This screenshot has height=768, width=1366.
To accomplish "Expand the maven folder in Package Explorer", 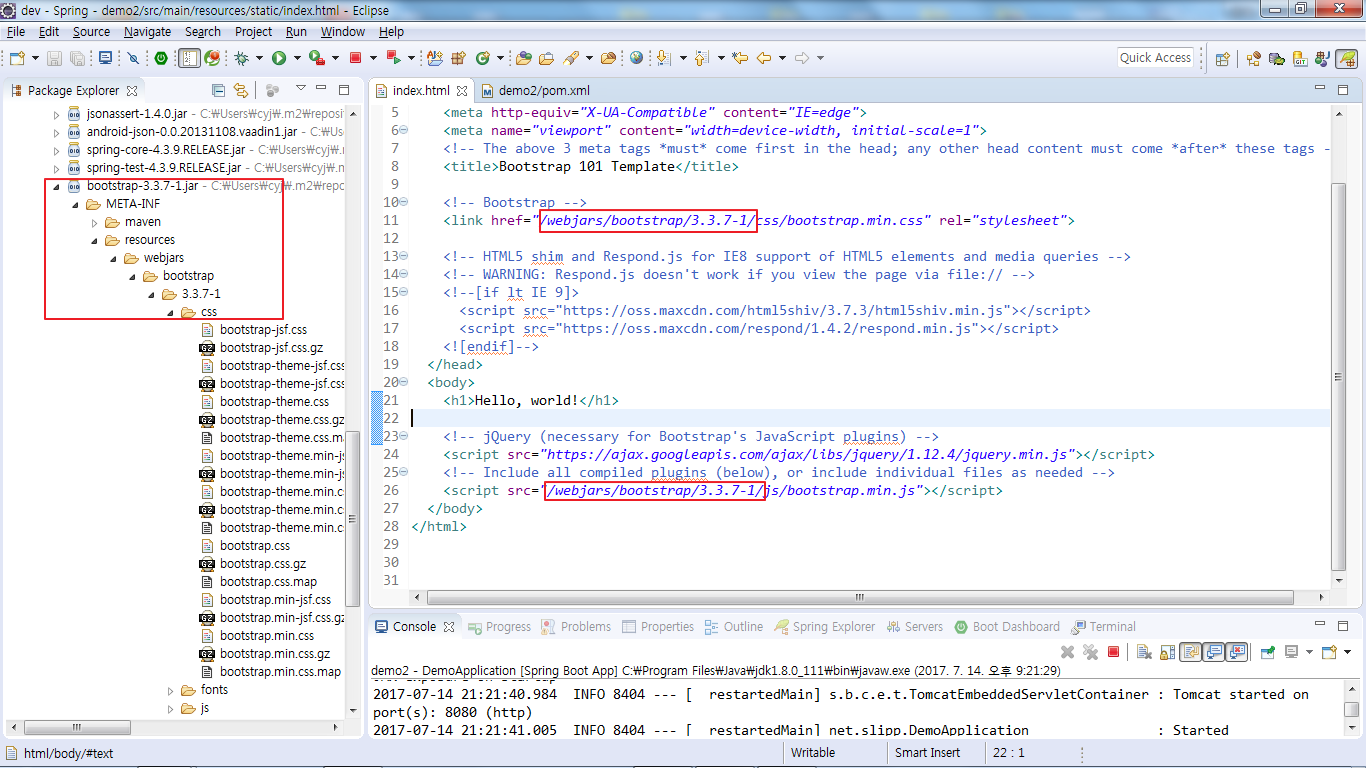I will tap(95, 222).
